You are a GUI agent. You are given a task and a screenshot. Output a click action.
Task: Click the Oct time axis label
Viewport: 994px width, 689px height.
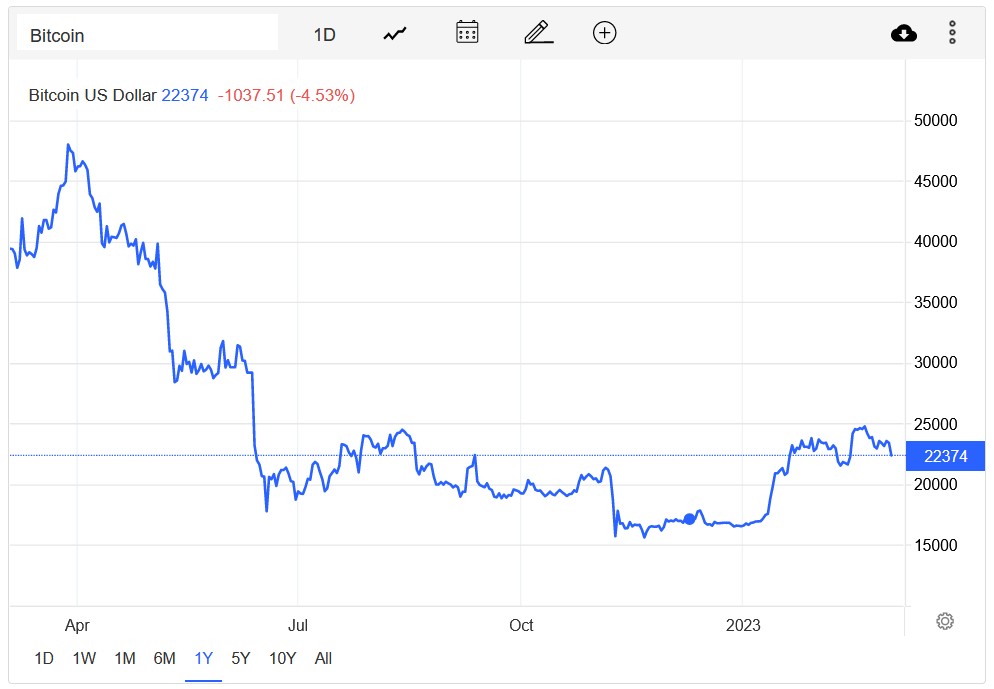(521, 626)
